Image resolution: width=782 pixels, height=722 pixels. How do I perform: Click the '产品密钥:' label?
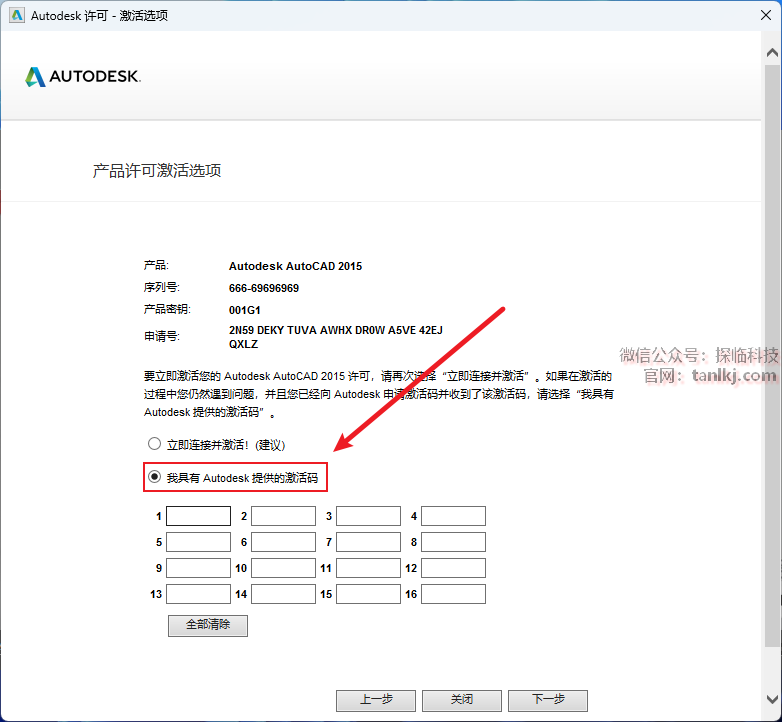(x=167, y=309)
